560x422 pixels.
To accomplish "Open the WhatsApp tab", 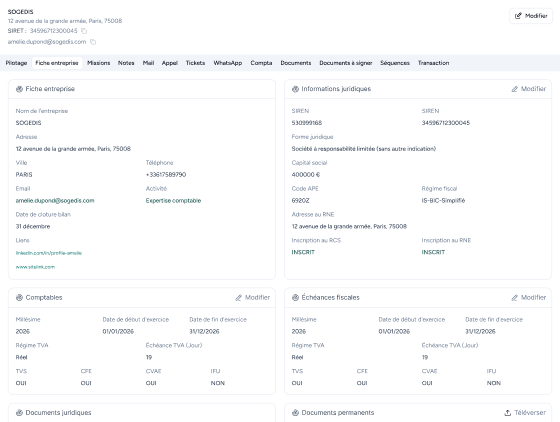I will click(x=228, y=63).
